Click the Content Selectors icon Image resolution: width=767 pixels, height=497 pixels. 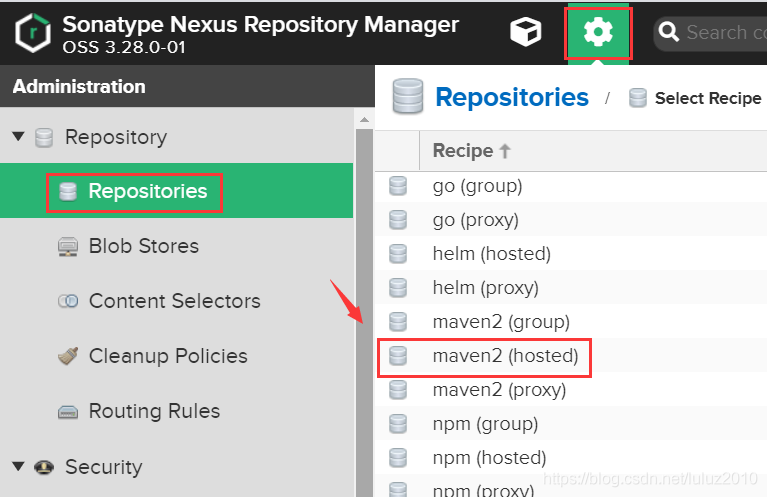point(68,301)
